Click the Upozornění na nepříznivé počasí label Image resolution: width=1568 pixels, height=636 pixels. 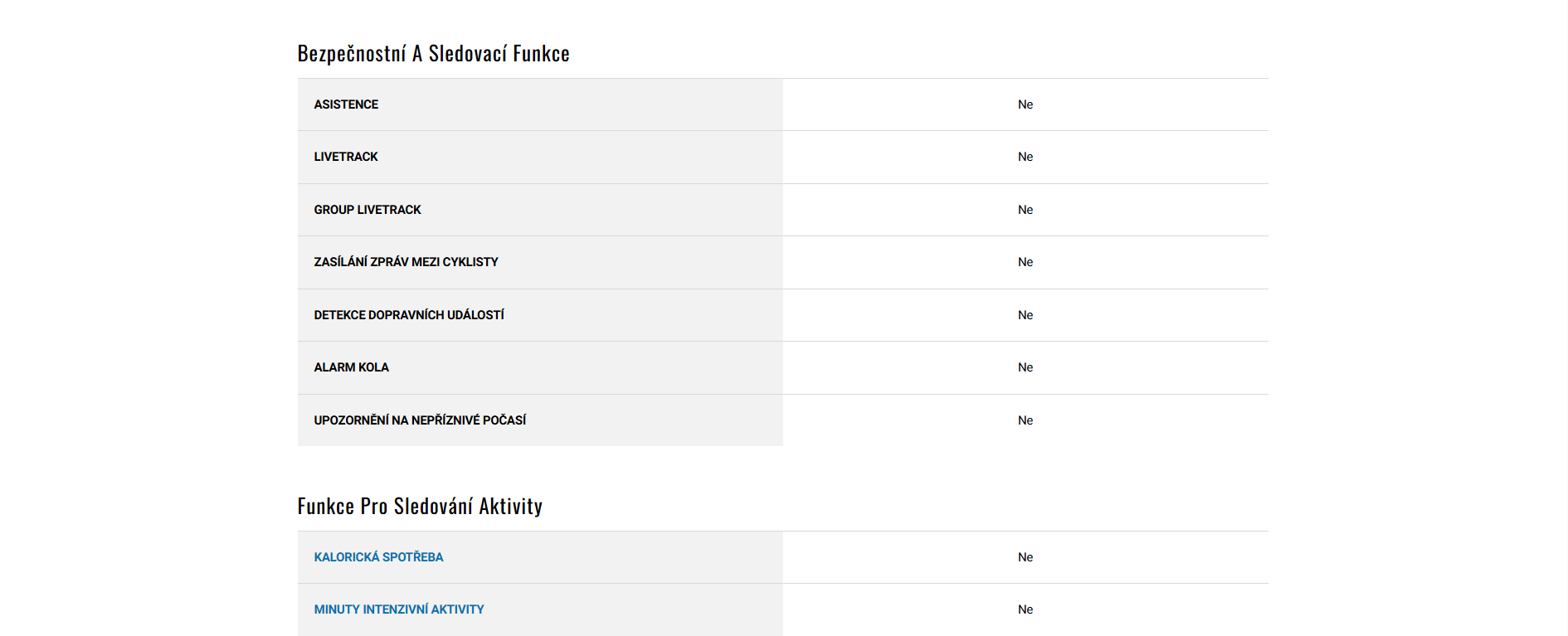(420, 420)
